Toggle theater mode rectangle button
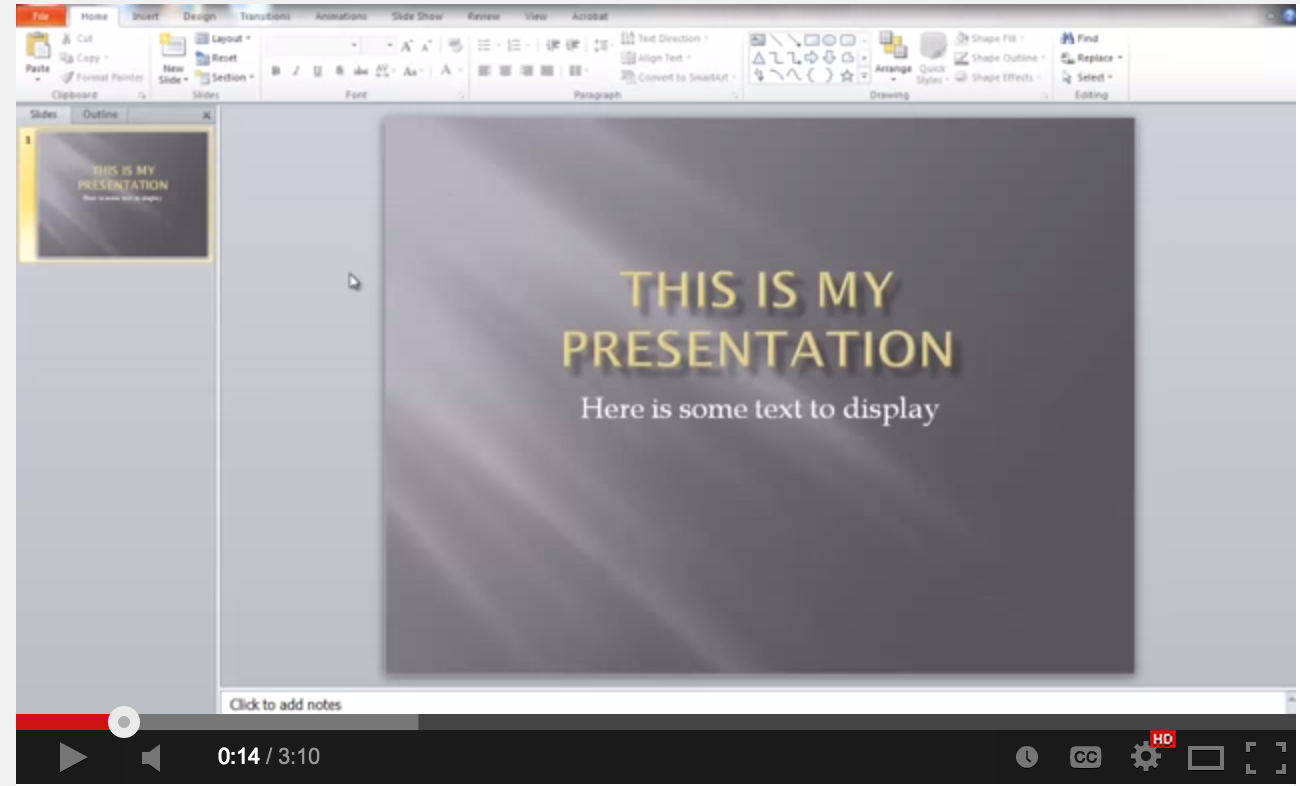Viewport: 1300px width, 786px height. click(1206, 758)
